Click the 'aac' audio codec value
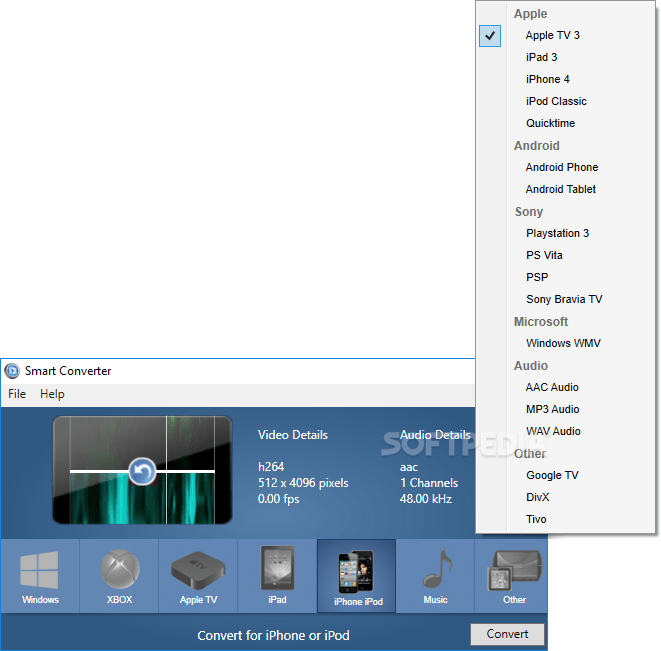Screen dimensions: 661x651 coord(408,467)
